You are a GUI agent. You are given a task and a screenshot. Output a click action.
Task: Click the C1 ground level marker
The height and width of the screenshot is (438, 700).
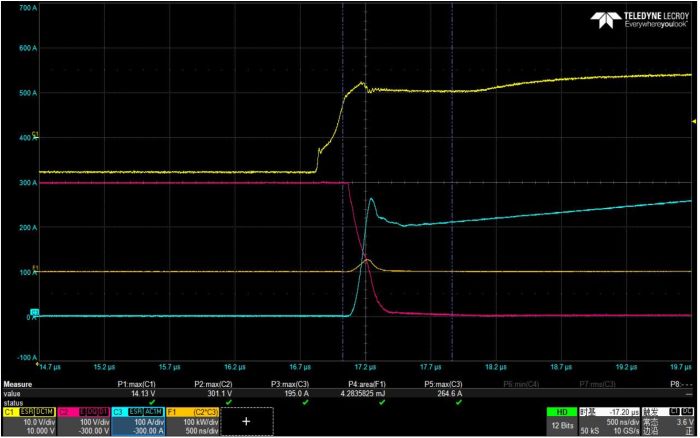(35, 135)
